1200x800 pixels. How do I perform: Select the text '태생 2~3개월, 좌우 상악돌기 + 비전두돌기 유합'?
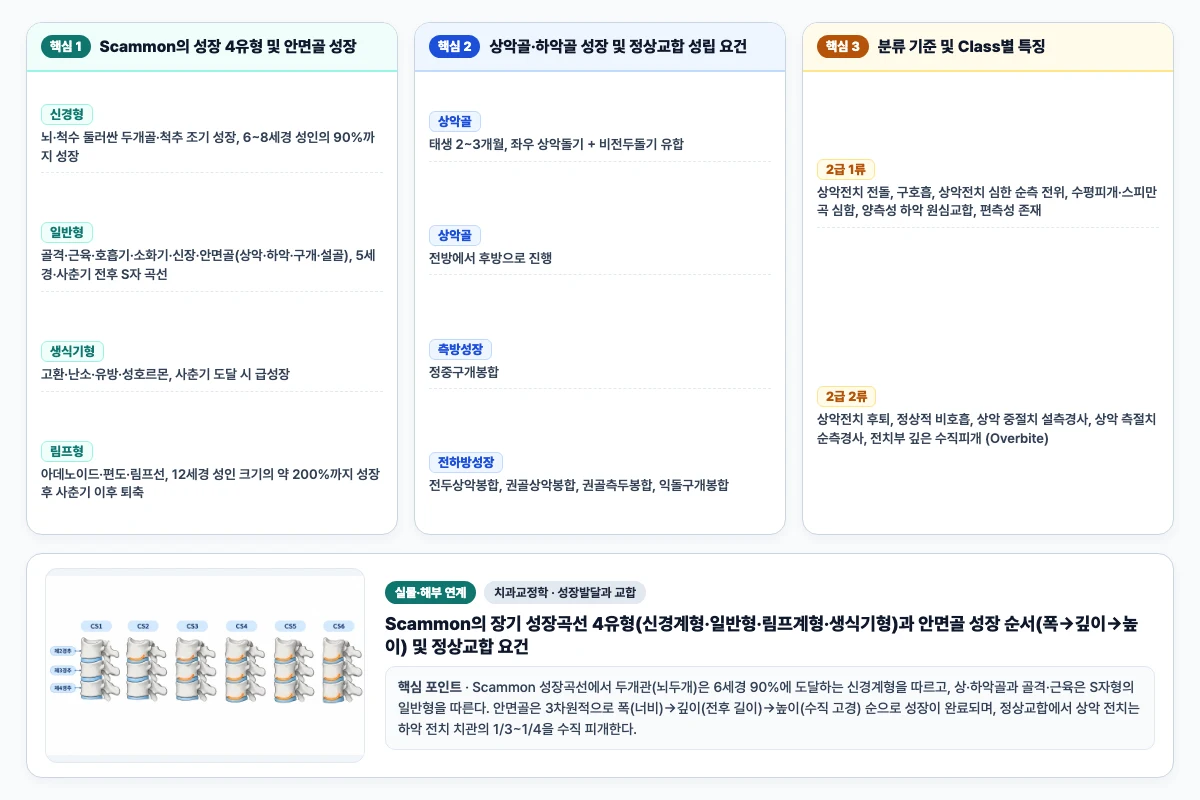(x=556, y=144)
